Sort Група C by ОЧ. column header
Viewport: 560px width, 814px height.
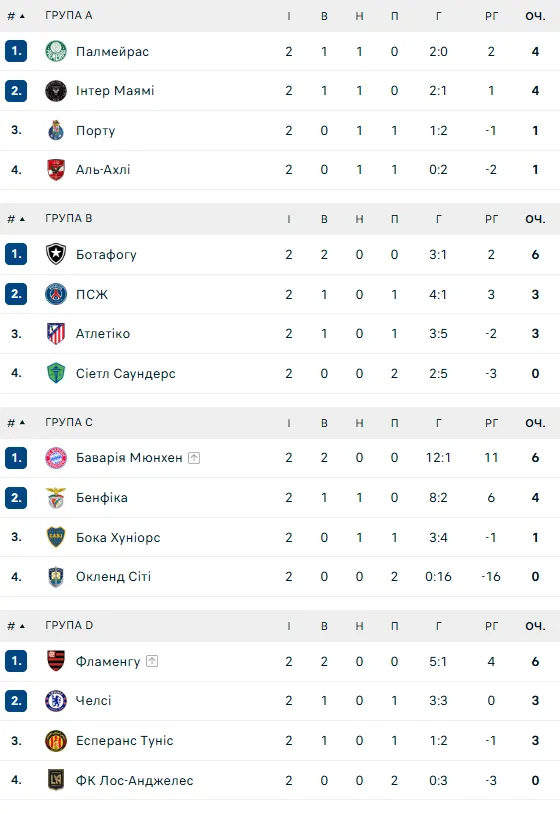535,423
